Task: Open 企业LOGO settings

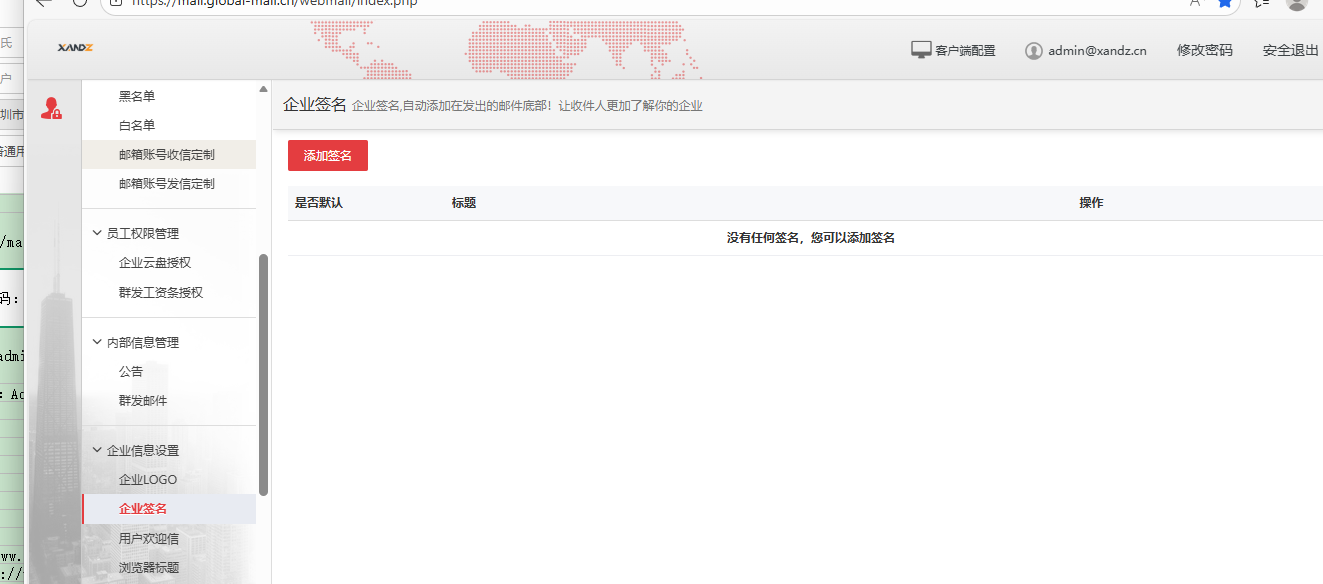Action: pos(148,480)
